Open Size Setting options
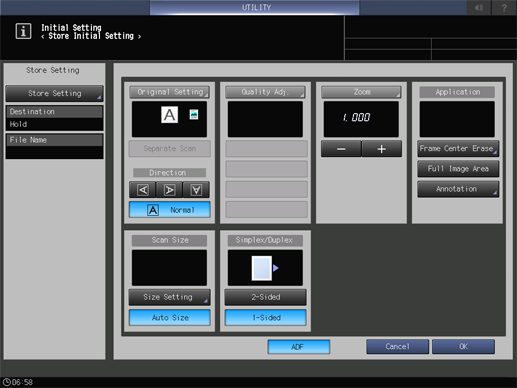Viewport: 517px width, 388px height. (x=170, y=297)
